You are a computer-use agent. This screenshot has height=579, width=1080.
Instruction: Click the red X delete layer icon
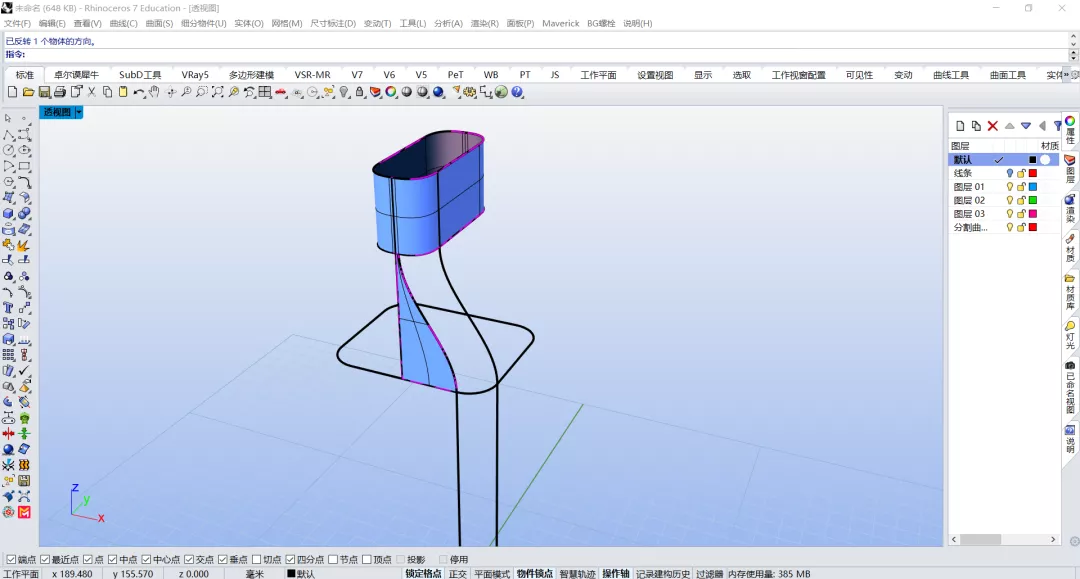click(993, 125)
